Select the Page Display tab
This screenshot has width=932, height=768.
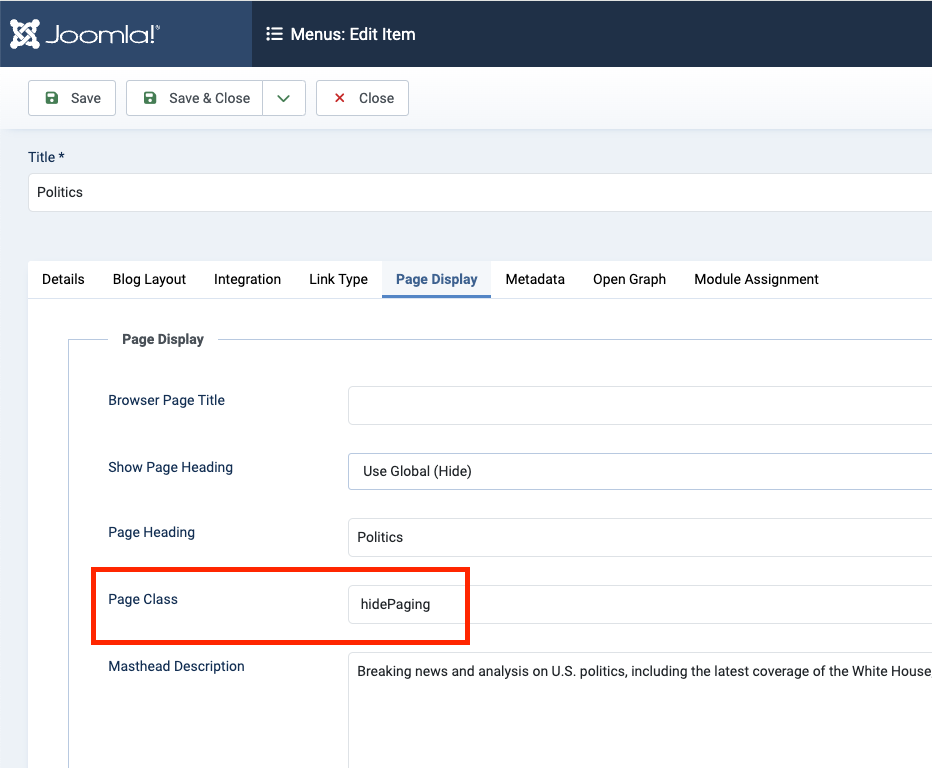436,280
